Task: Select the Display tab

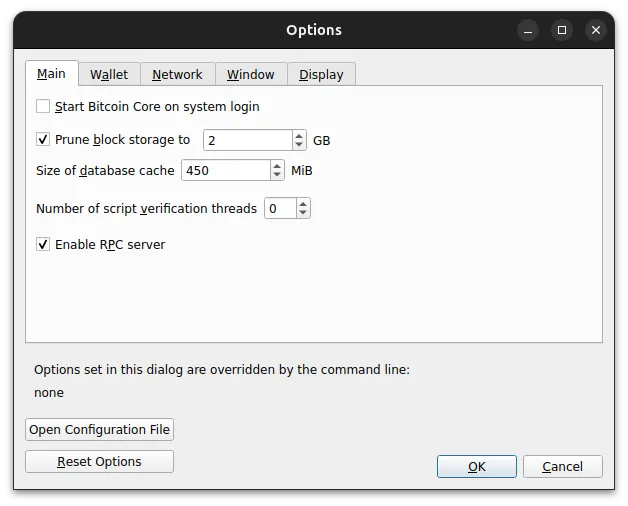Action: [x=321, y=75]
